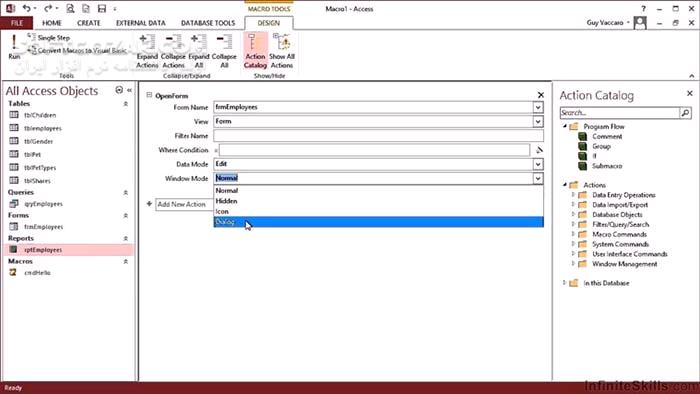Select Comment program flow item

tap(606, 137)
